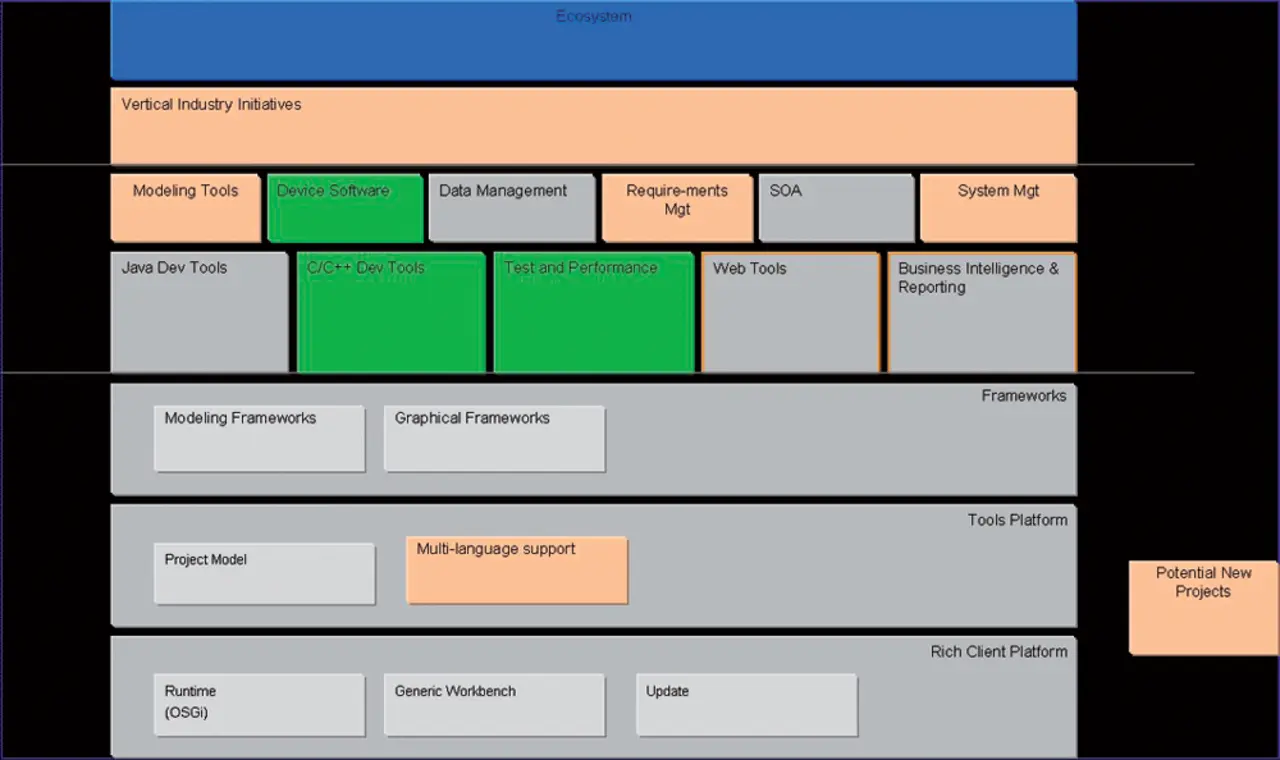Screen dimensions: 1280x760
Task: Click the Modeling Frameworks box
Action: [x=259, y=438]
